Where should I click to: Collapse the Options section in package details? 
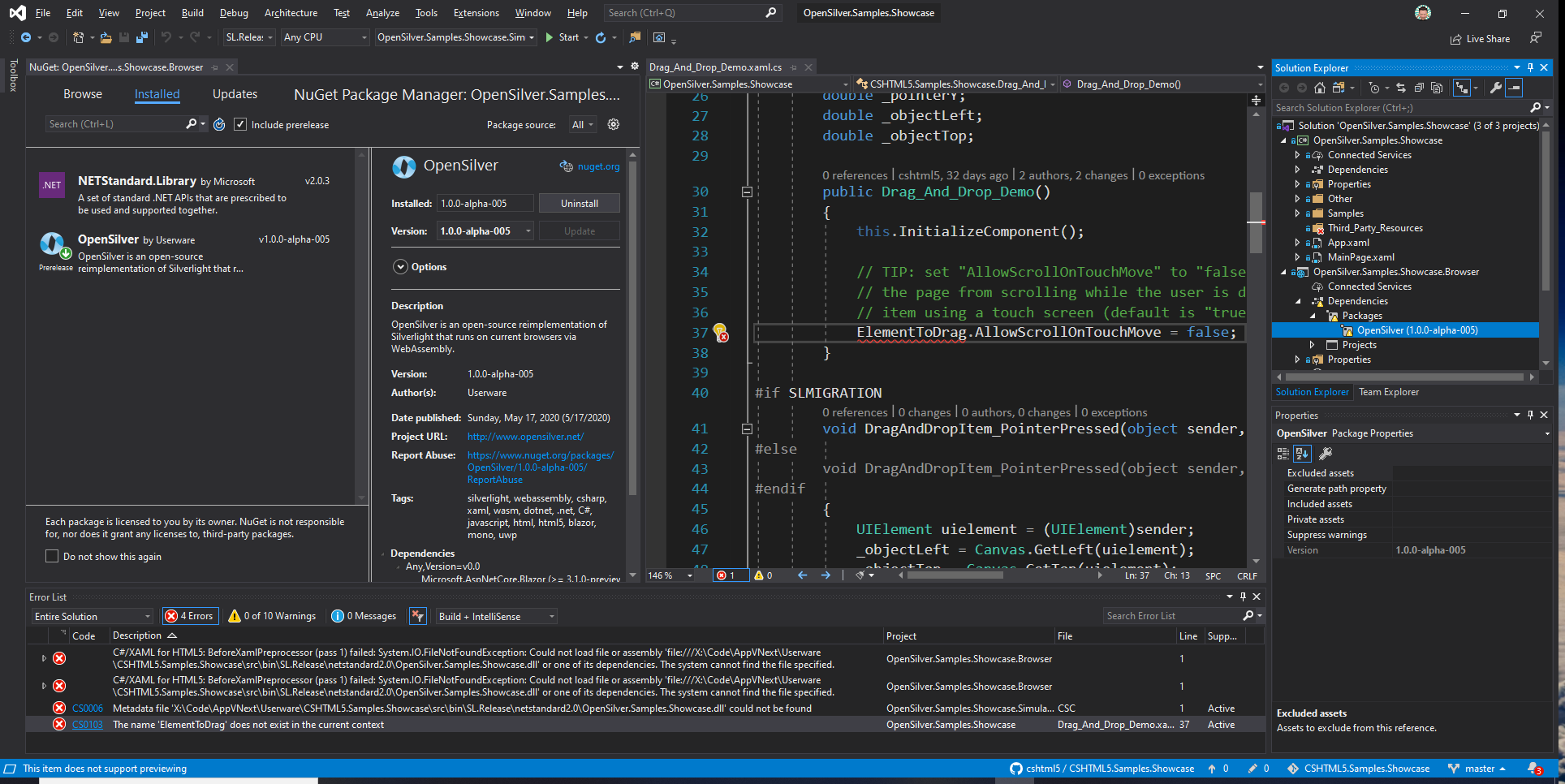coord(400,267)
